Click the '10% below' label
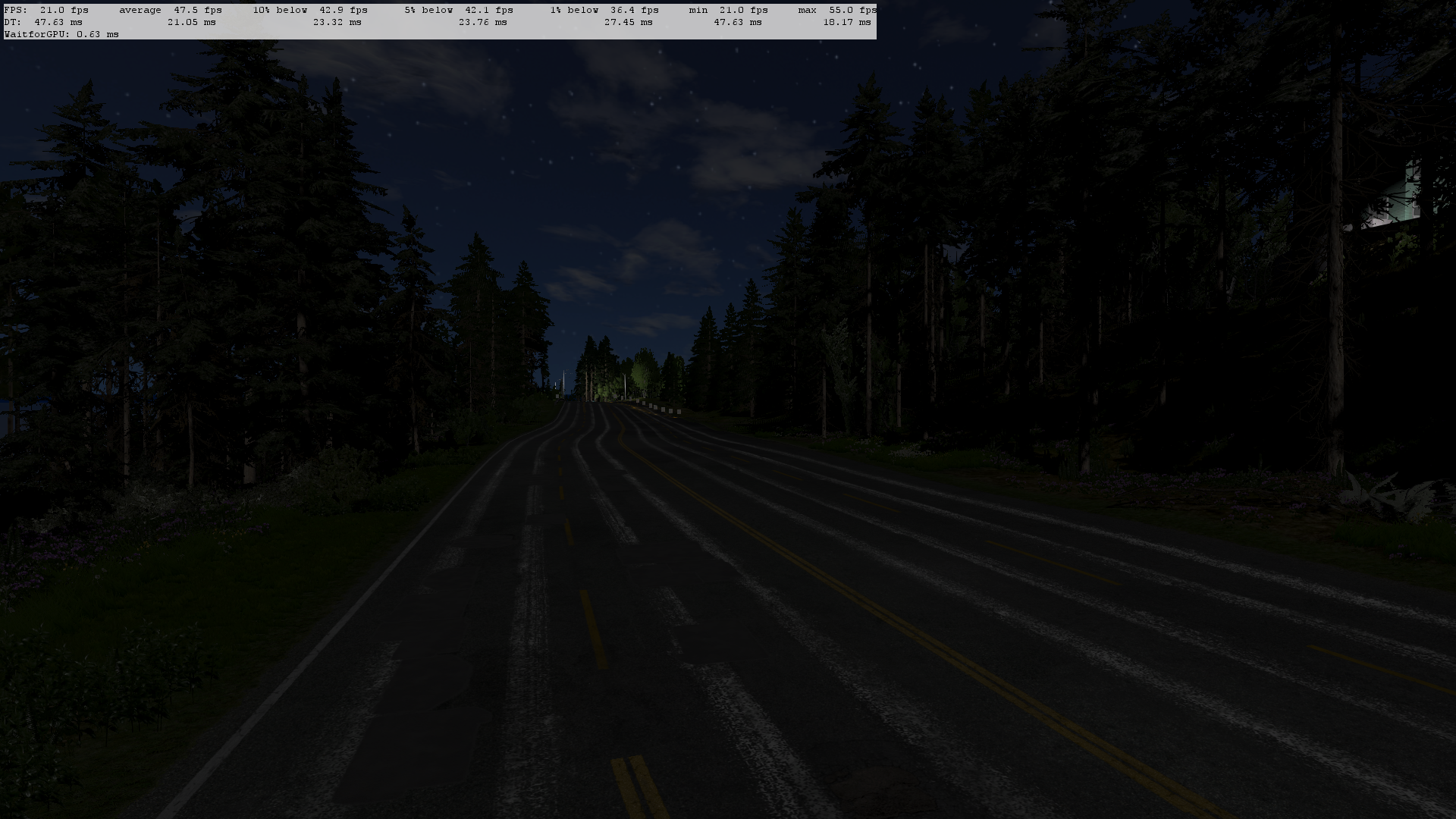The height and width of the screenshot is (819, 1456). 280,10
